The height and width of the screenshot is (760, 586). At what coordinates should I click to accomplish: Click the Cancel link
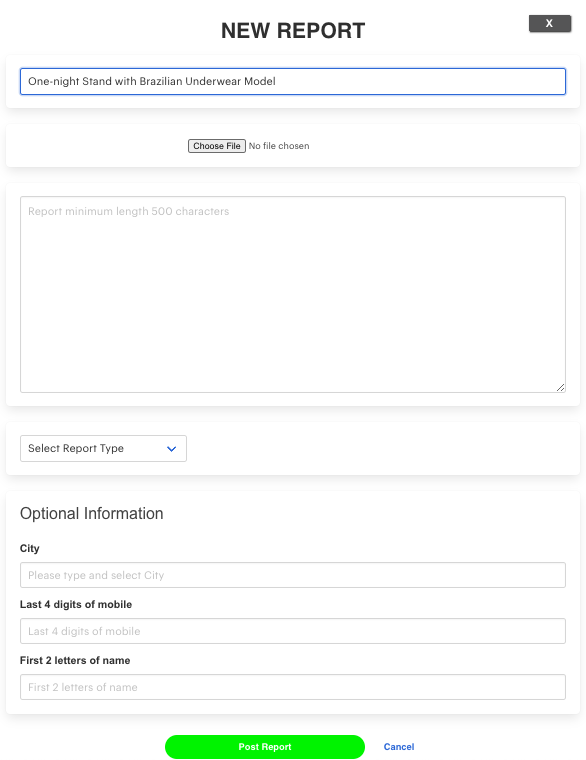point(399,746)
